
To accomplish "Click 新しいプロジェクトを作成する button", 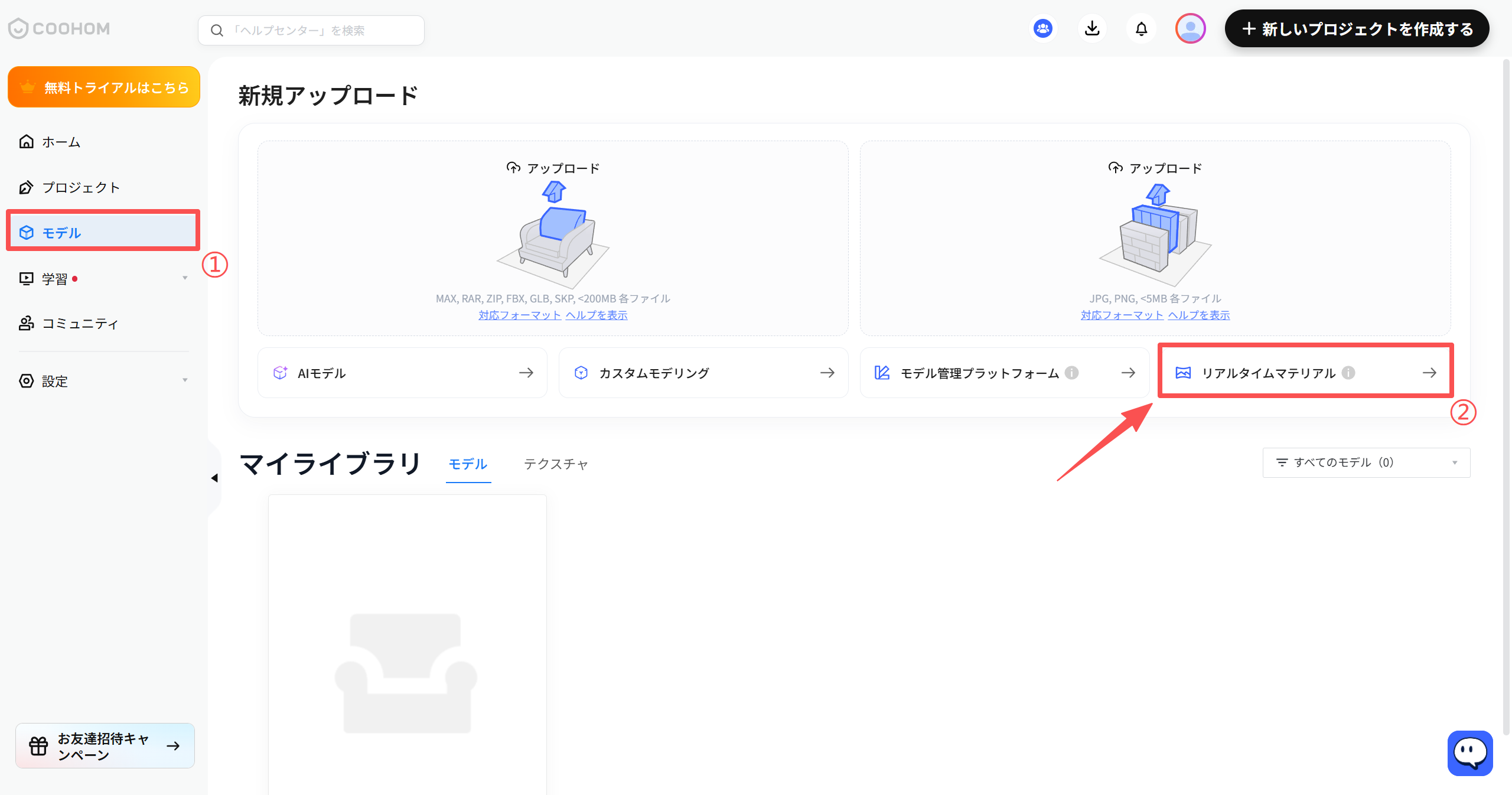I will pyautogui.click(x=1357, y=28).
